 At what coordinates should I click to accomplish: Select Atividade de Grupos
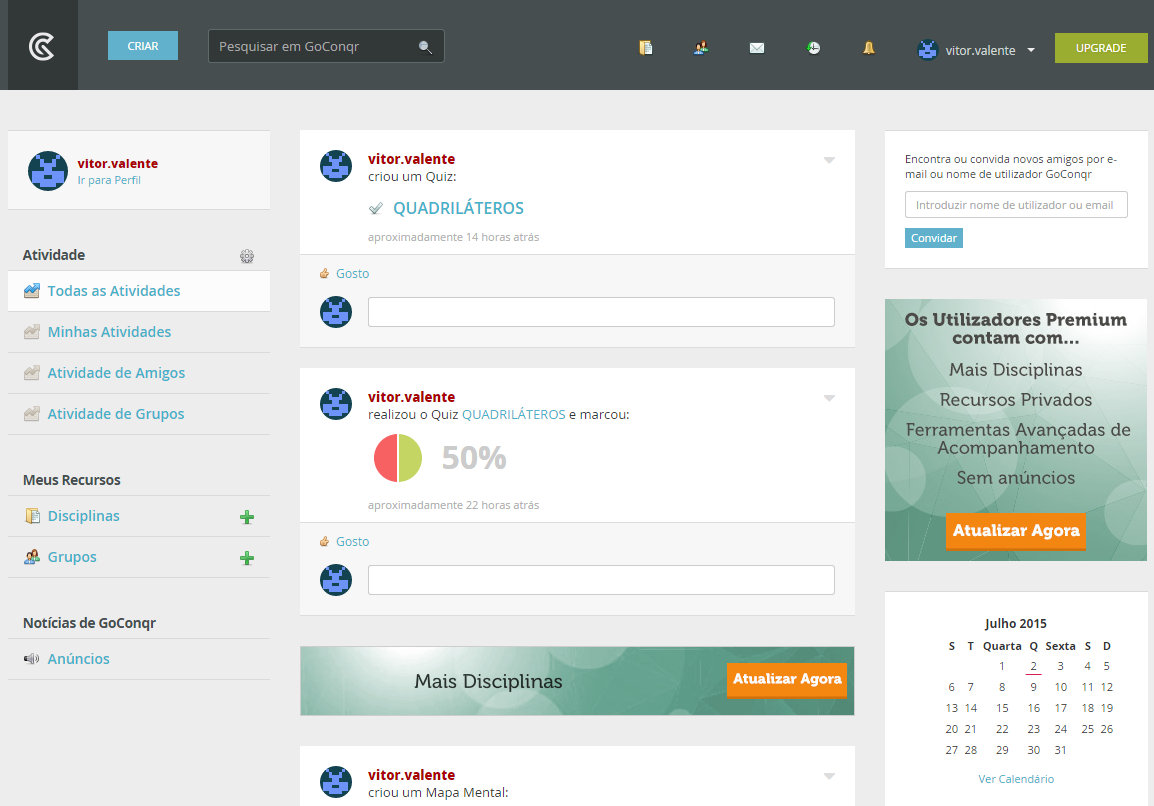point(138,414)
